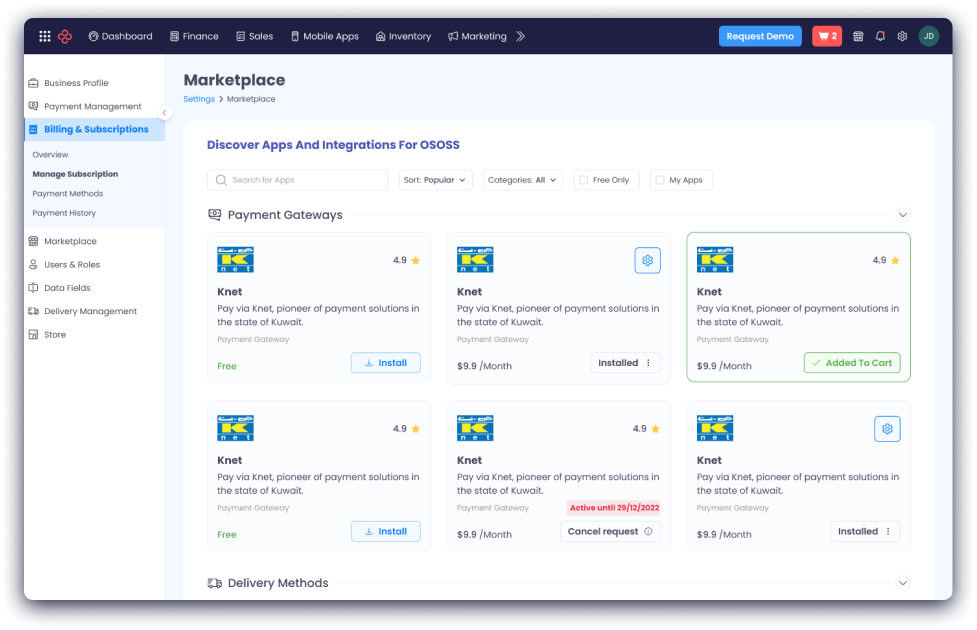Click the settings gear in top bar
977x630 pixels.
(902, 36)
